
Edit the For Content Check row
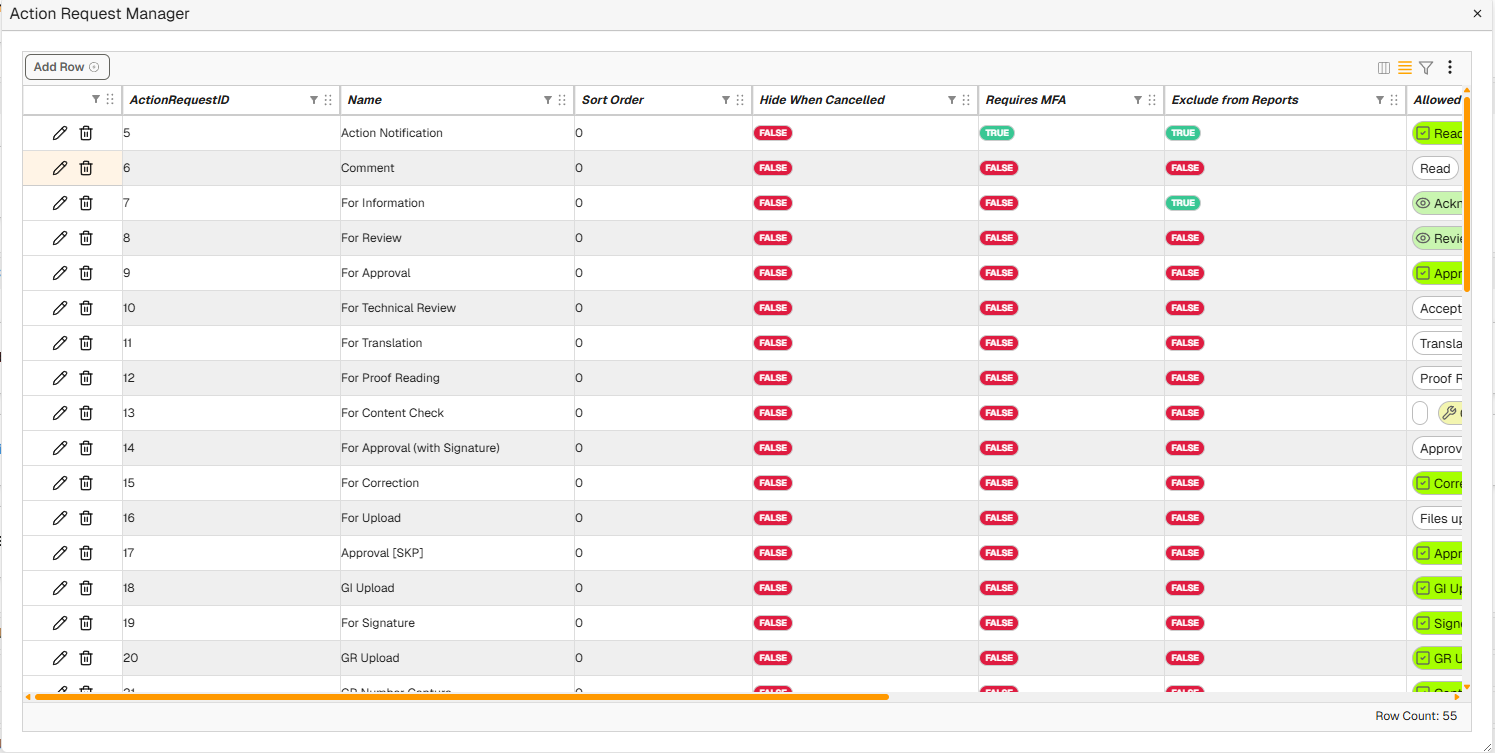(60, 413)
